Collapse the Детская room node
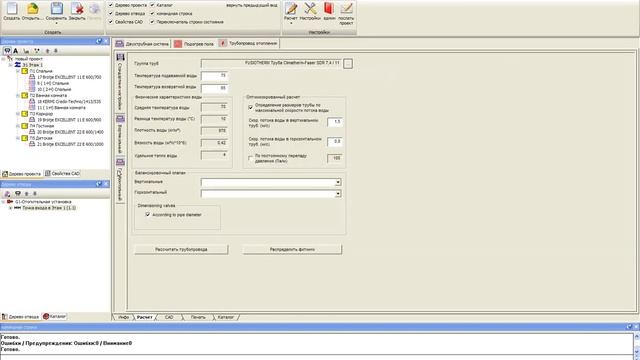Viewport: 640px width, 360px height. pos(18,138)
